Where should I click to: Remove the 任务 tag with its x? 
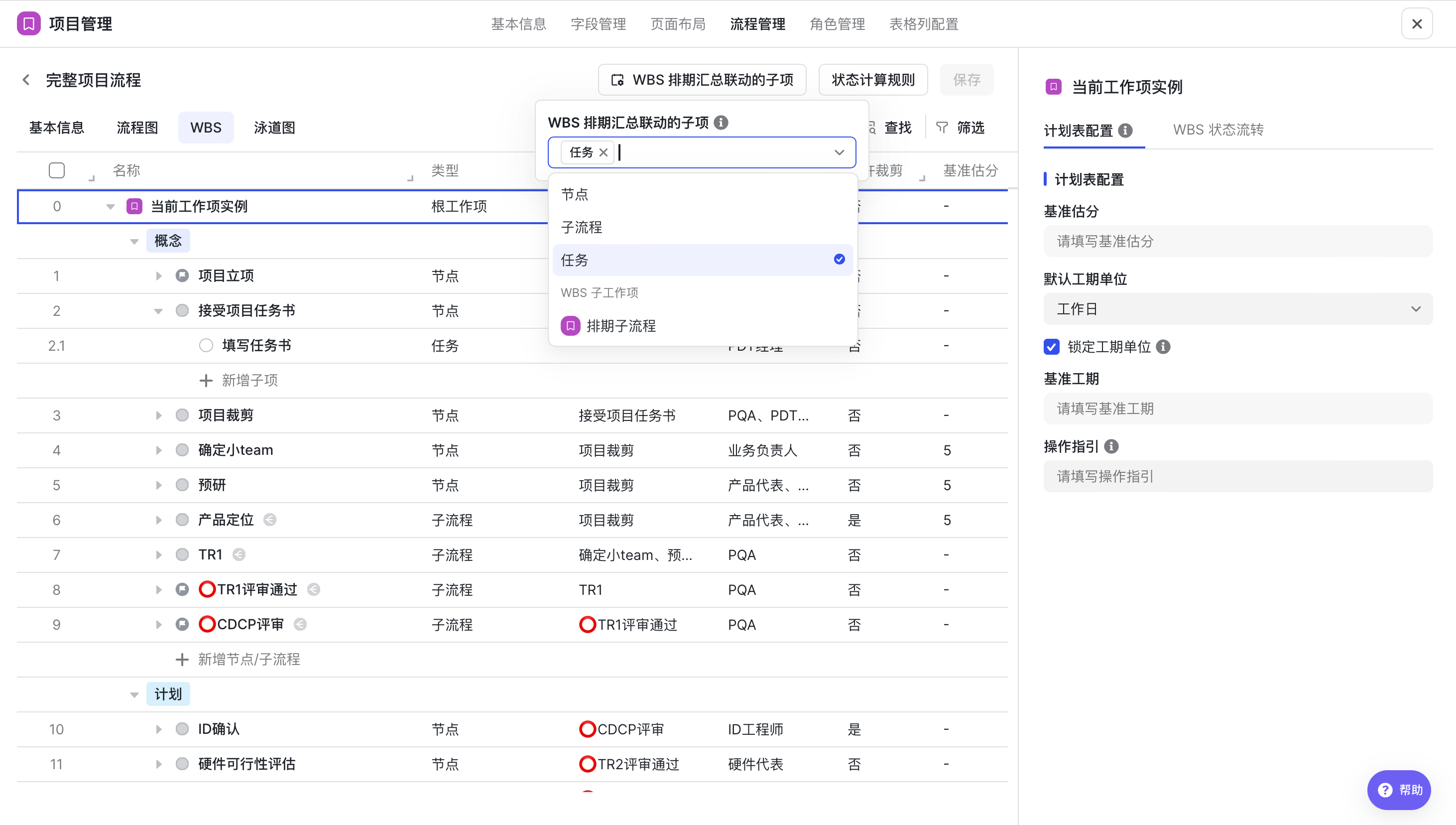603,152
